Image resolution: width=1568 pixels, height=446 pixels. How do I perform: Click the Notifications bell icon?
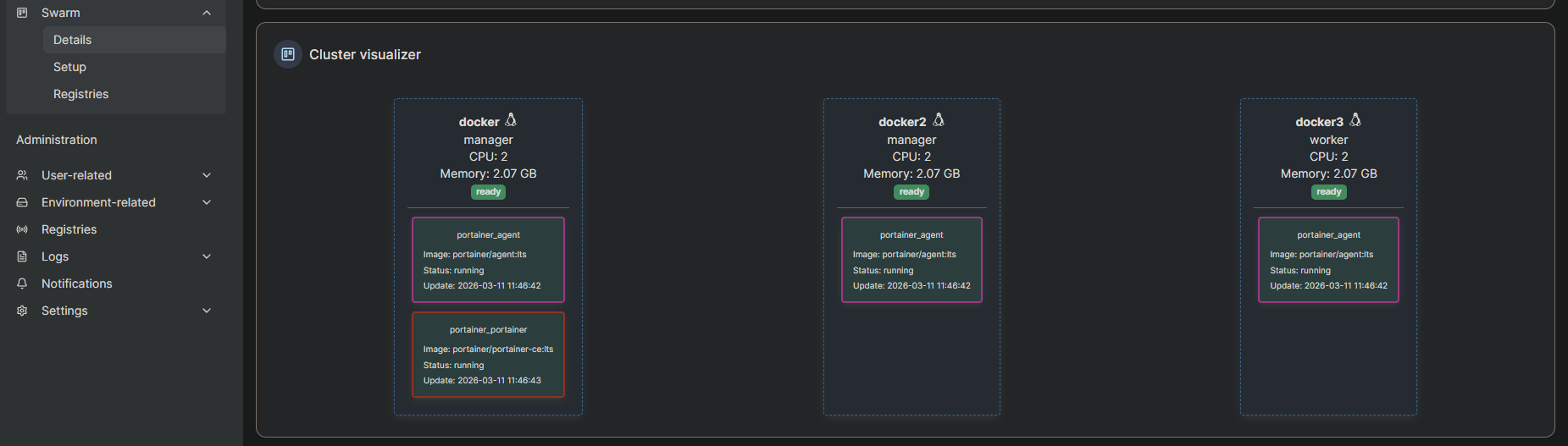pos(22,284)
